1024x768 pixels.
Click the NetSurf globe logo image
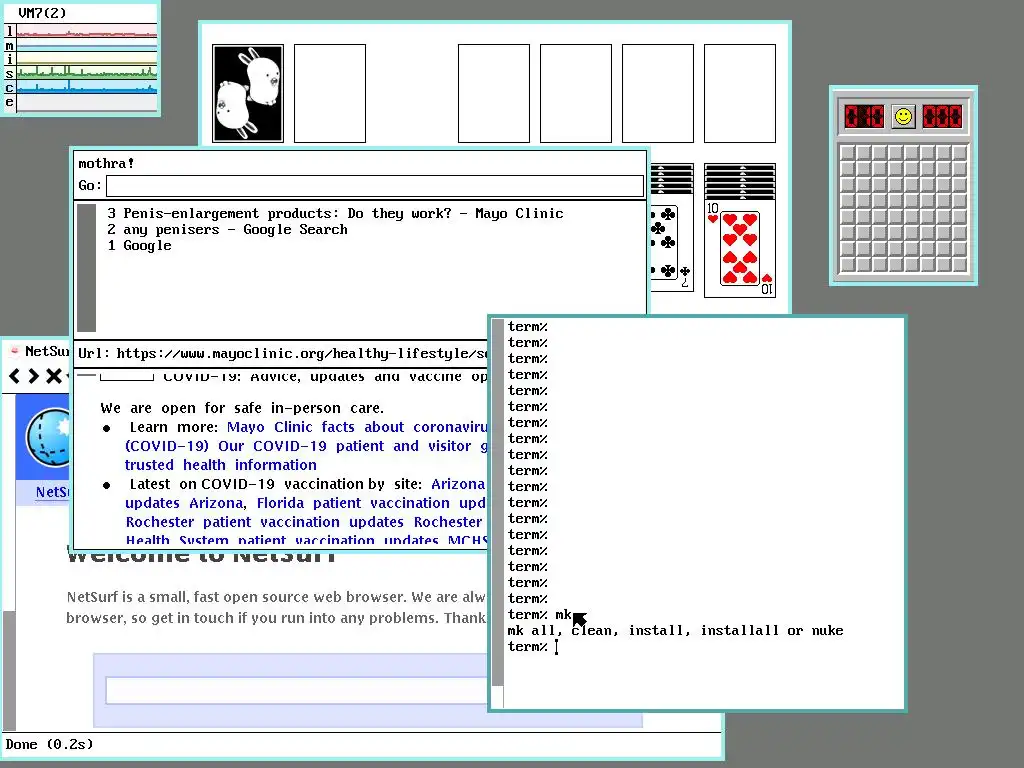coord(48,438)
